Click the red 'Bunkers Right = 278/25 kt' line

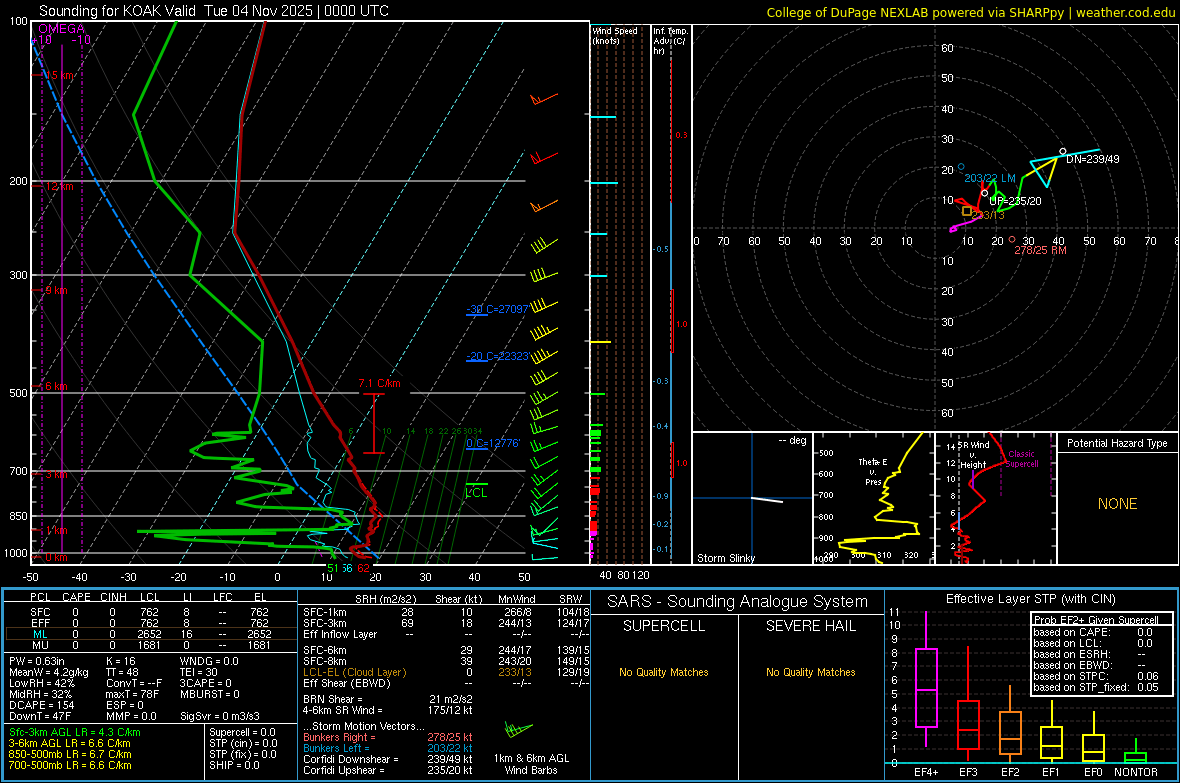(388, 737)
